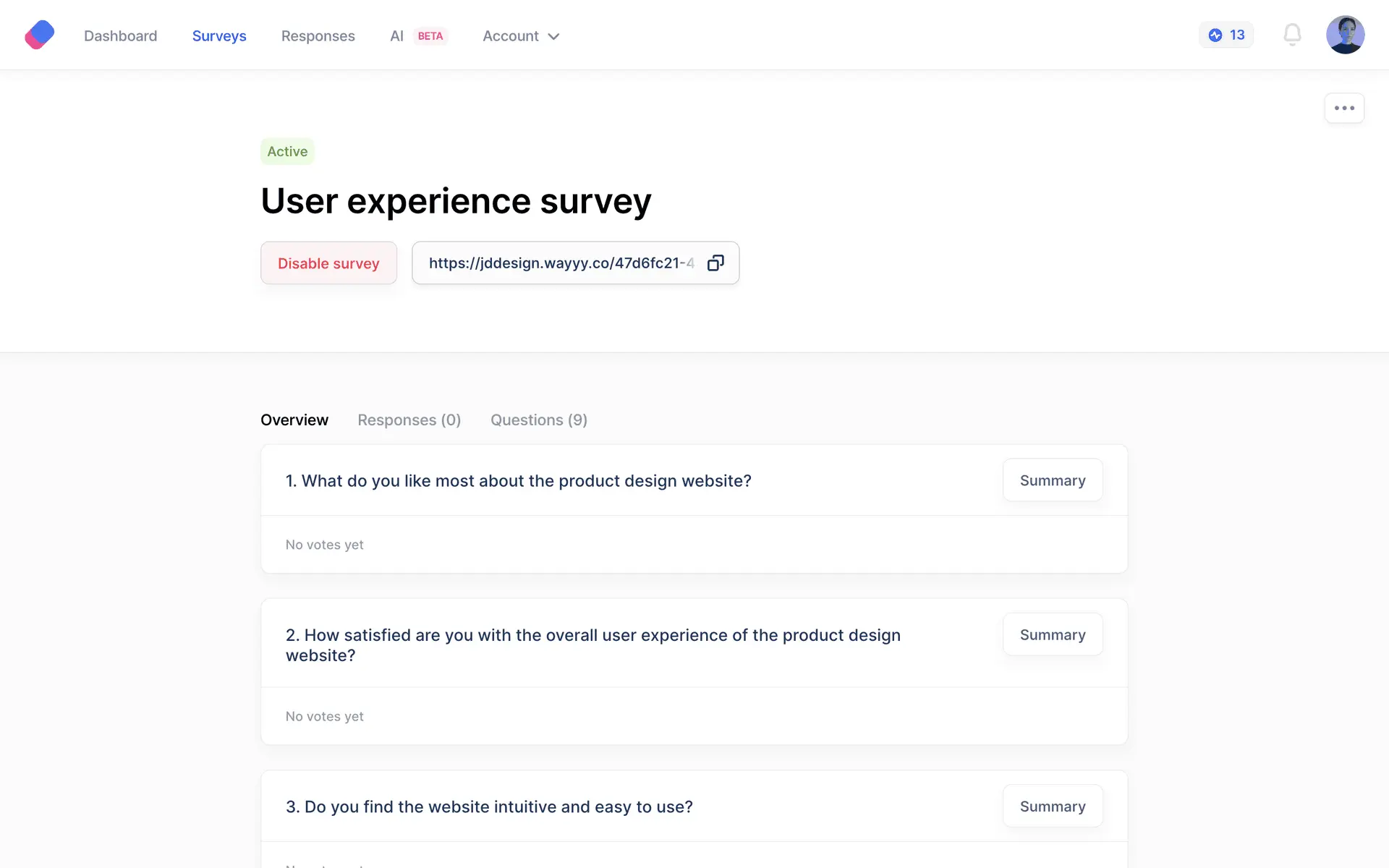Image resolution: width=1389 pixels, height=868 pixels.
Task: Open the user profile avatar
Action: coord(1345,35)
